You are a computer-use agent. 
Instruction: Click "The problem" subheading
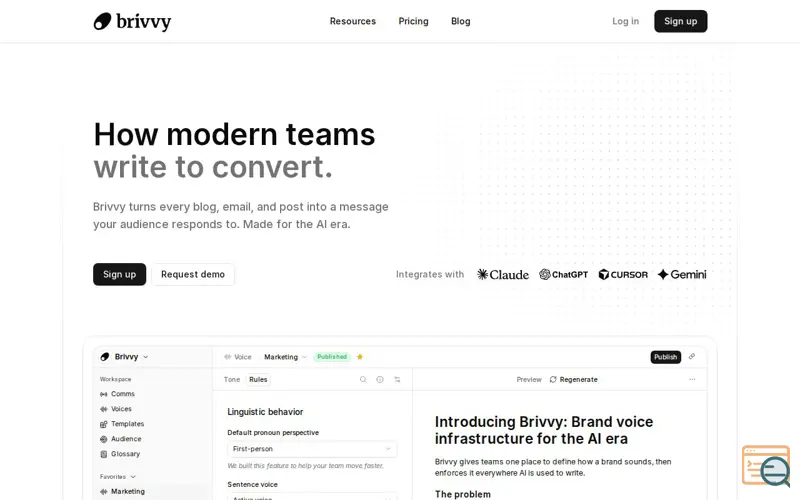click(463, 494)
